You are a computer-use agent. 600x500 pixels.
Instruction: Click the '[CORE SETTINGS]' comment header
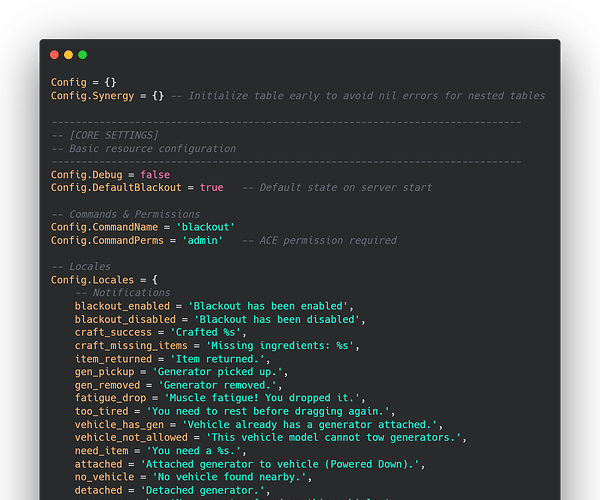pyautogui.click(x=106, y=135)
